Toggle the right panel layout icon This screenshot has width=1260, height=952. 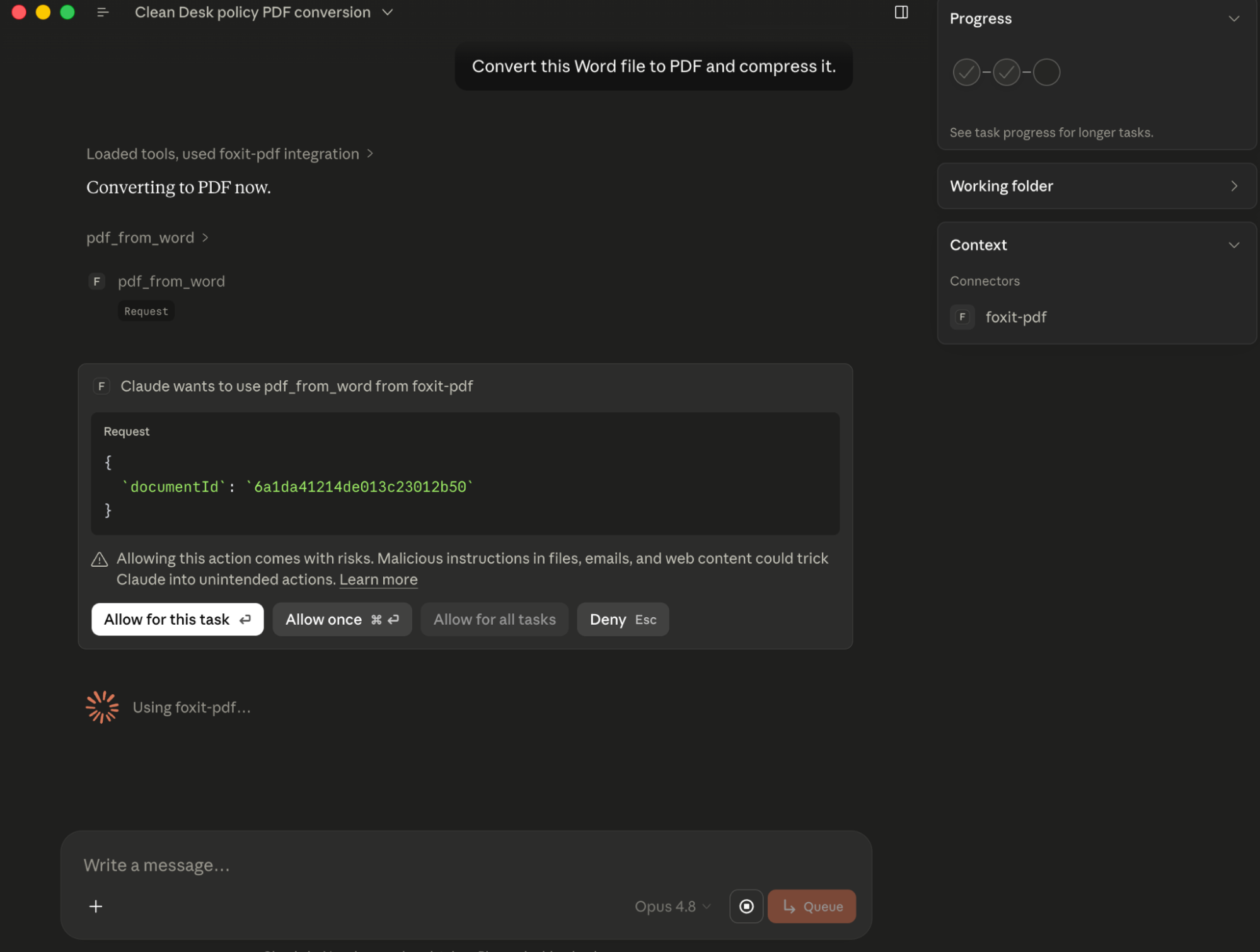(x=901, y=13)
